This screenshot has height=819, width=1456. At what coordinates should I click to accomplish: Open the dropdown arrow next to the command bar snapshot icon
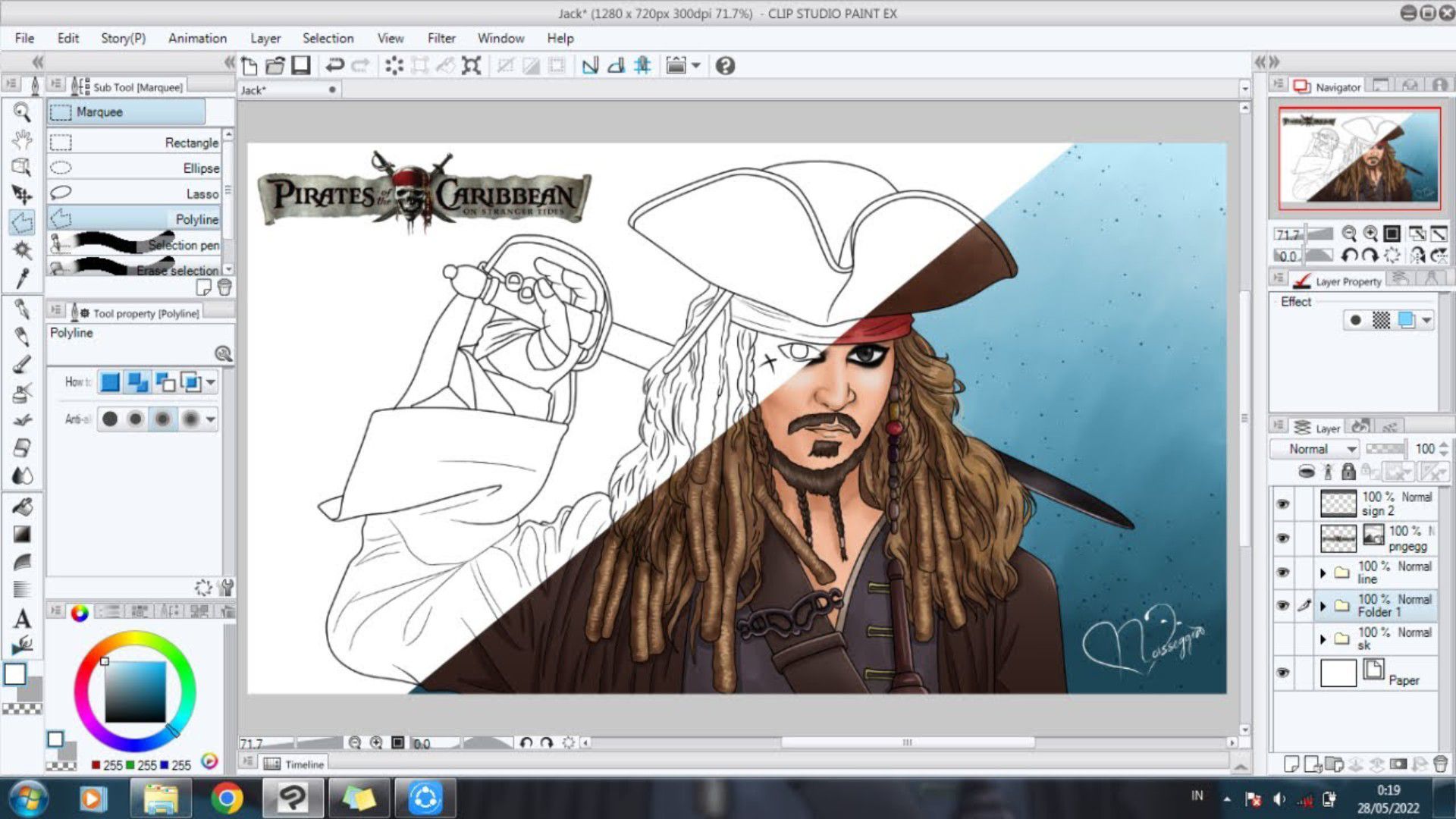tap(695, 66)
